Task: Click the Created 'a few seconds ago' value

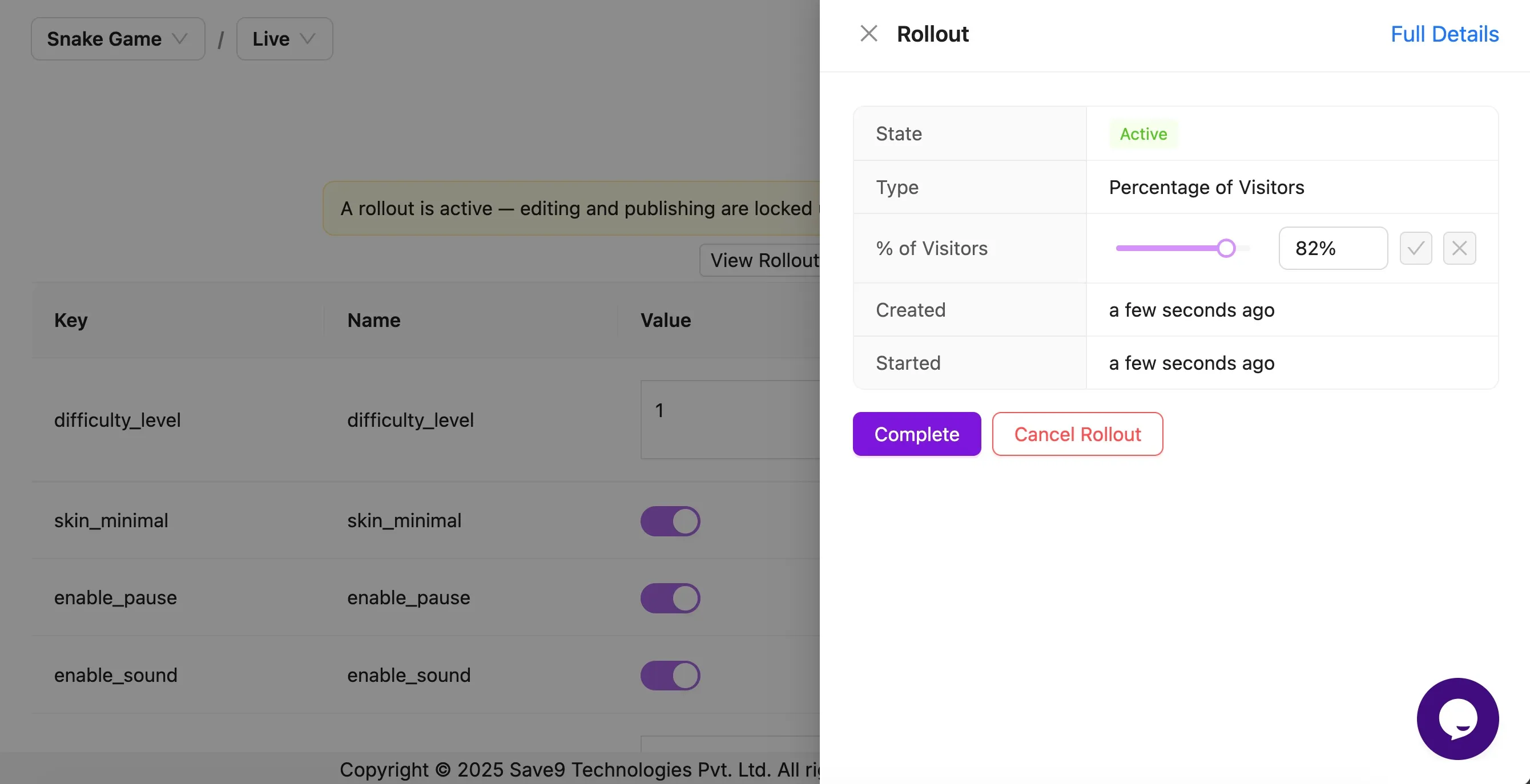Action: coord(1191,310)
